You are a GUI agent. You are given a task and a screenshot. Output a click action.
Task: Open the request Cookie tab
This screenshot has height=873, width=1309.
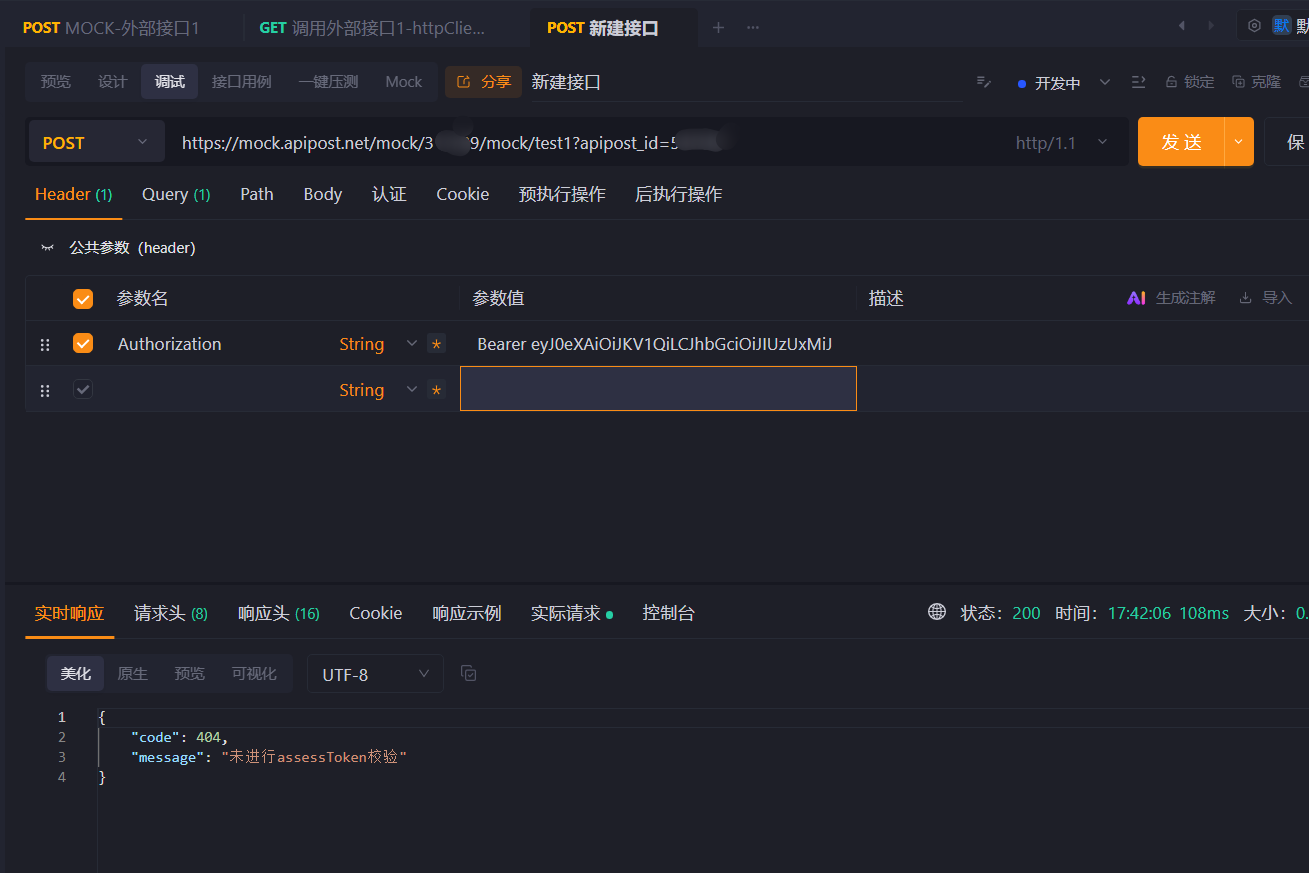pyautogui.click(x=463, y=195)
